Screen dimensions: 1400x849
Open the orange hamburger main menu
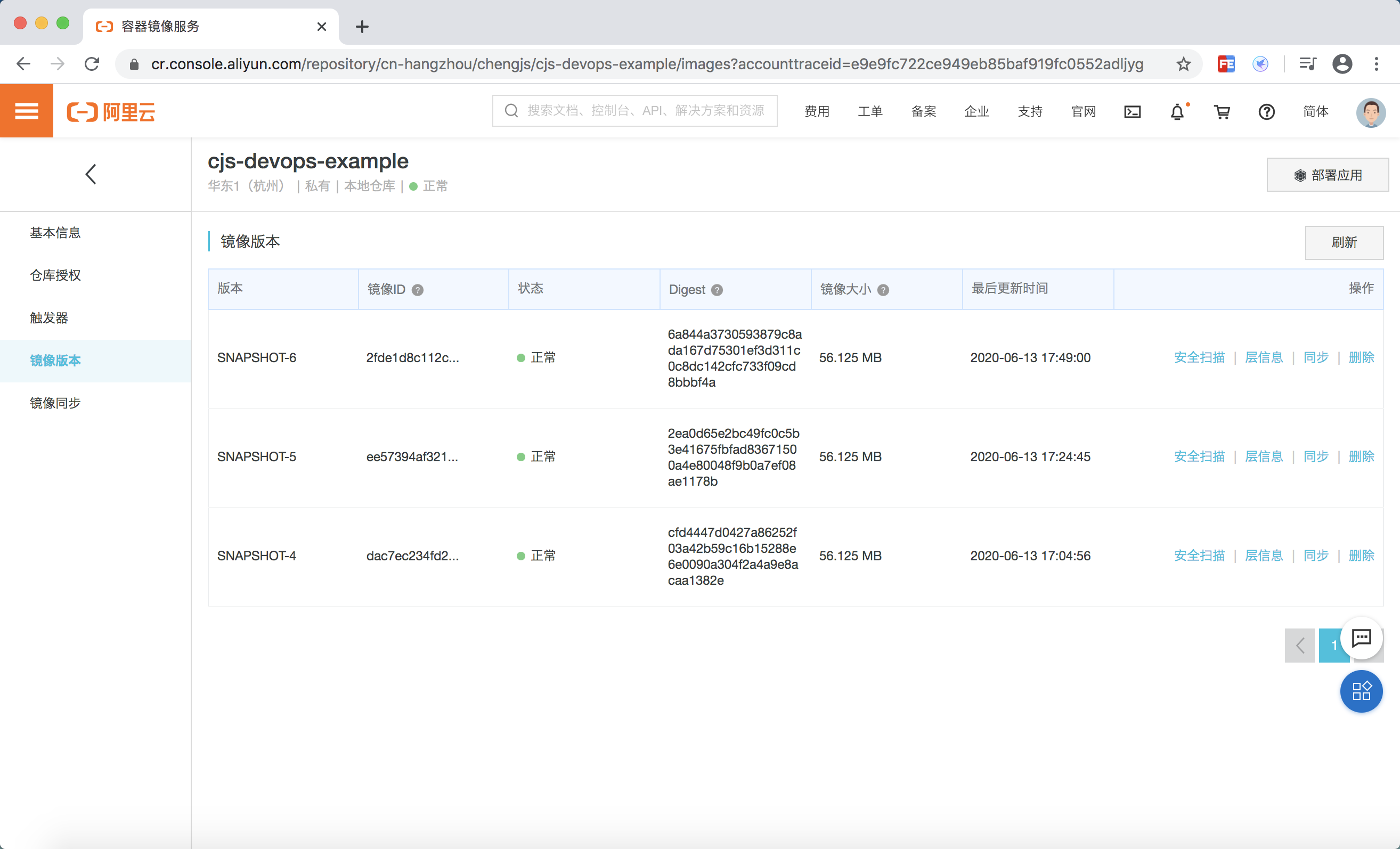tap(26, 111)
